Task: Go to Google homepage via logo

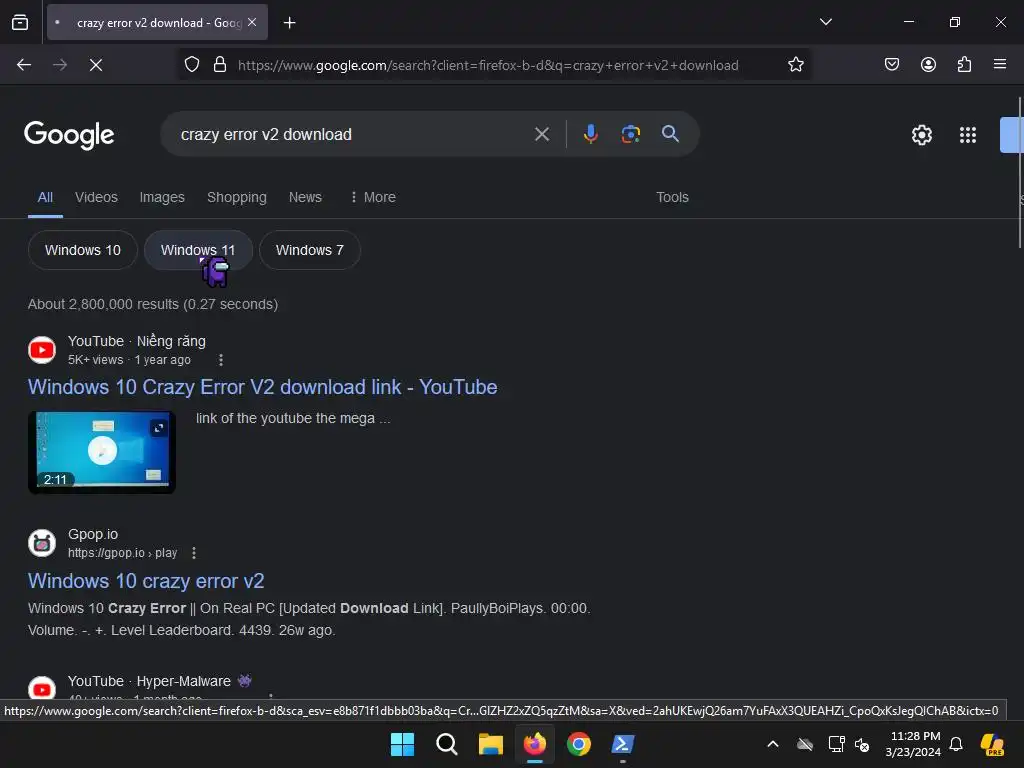Action: click(69, 135)
